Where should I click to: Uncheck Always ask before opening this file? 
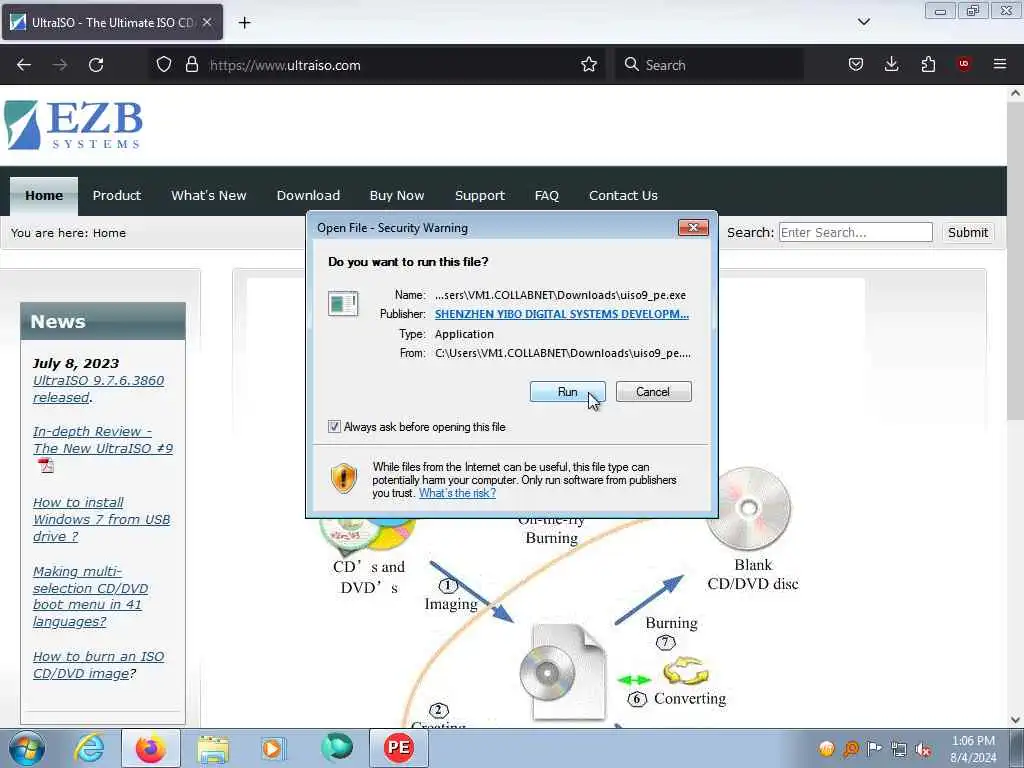point(334,426)
